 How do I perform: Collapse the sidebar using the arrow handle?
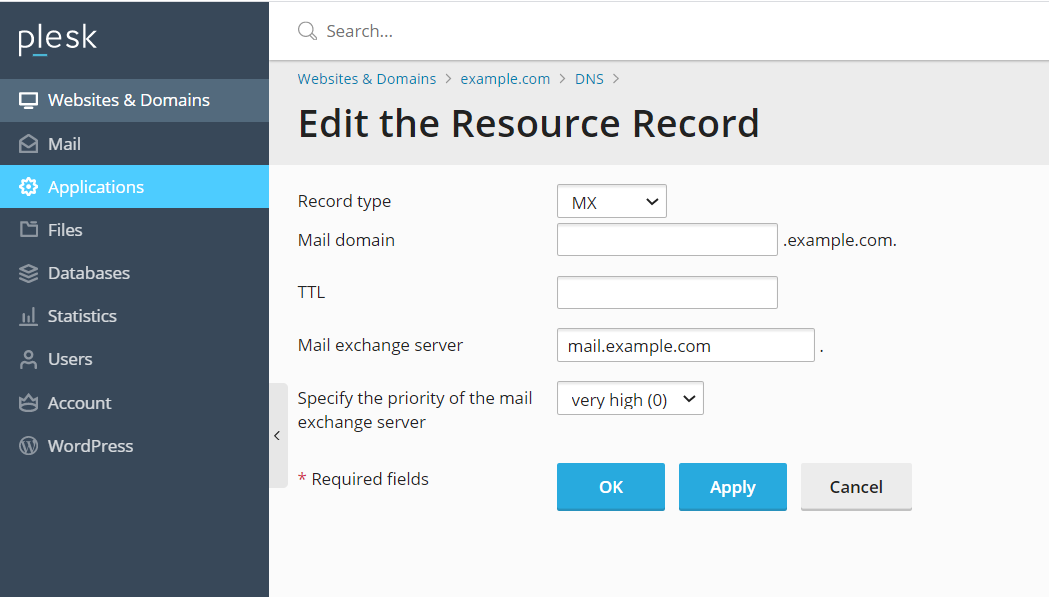click(x=277, y=435)
